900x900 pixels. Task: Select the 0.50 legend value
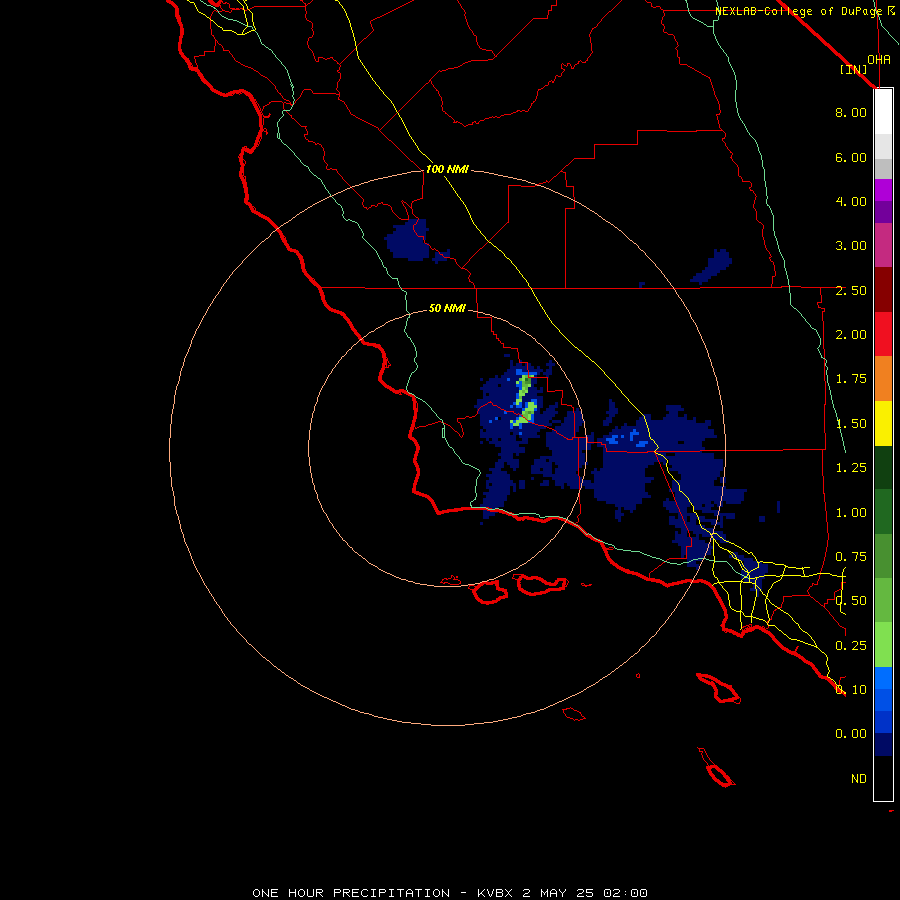851,601
